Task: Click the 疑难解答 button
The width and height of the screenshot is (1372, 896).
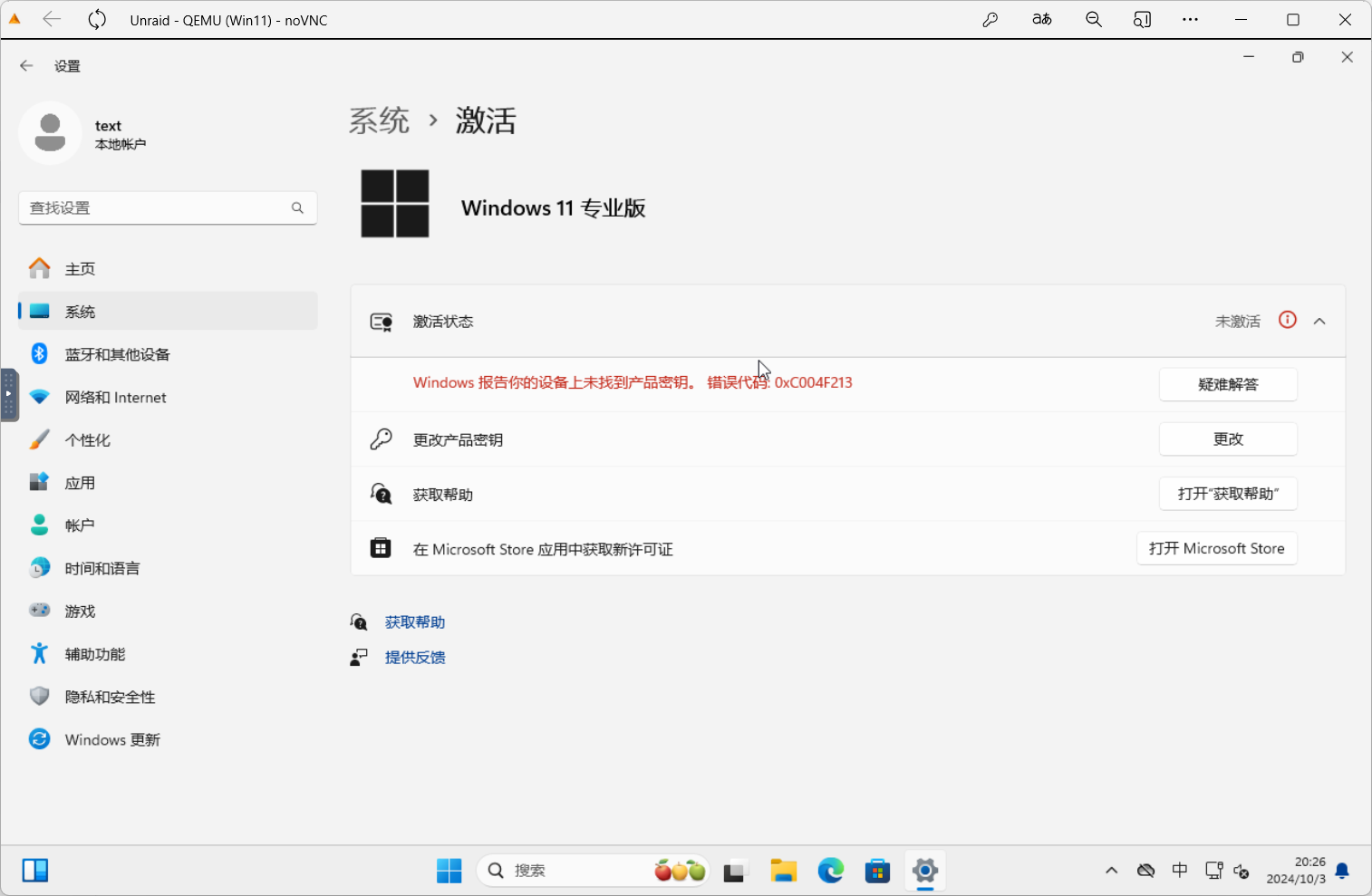Action: [x=1228, y=384]
